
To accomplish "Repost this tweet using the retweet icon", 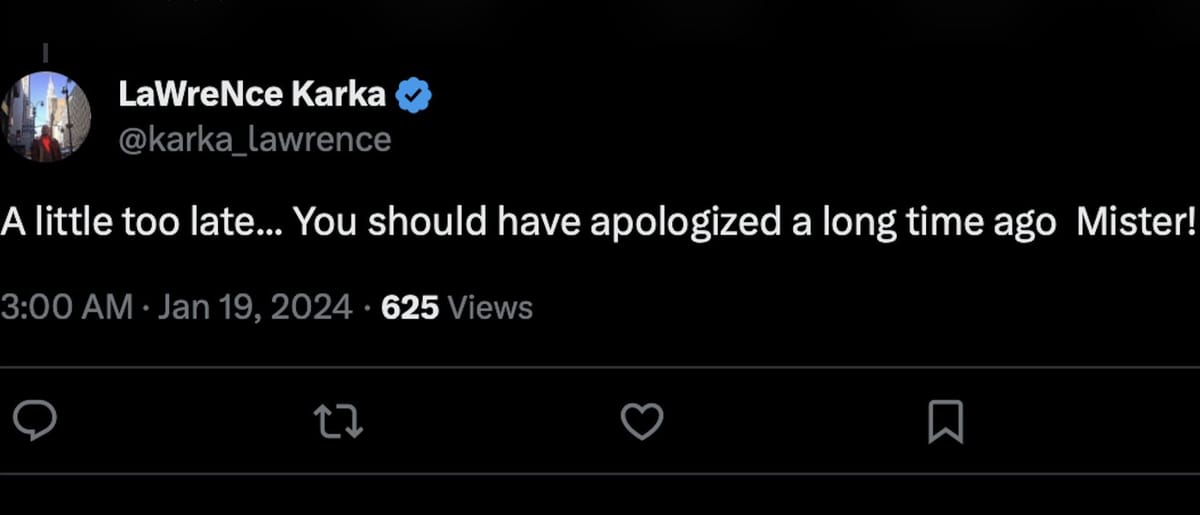I will click(x=339, y=421).
